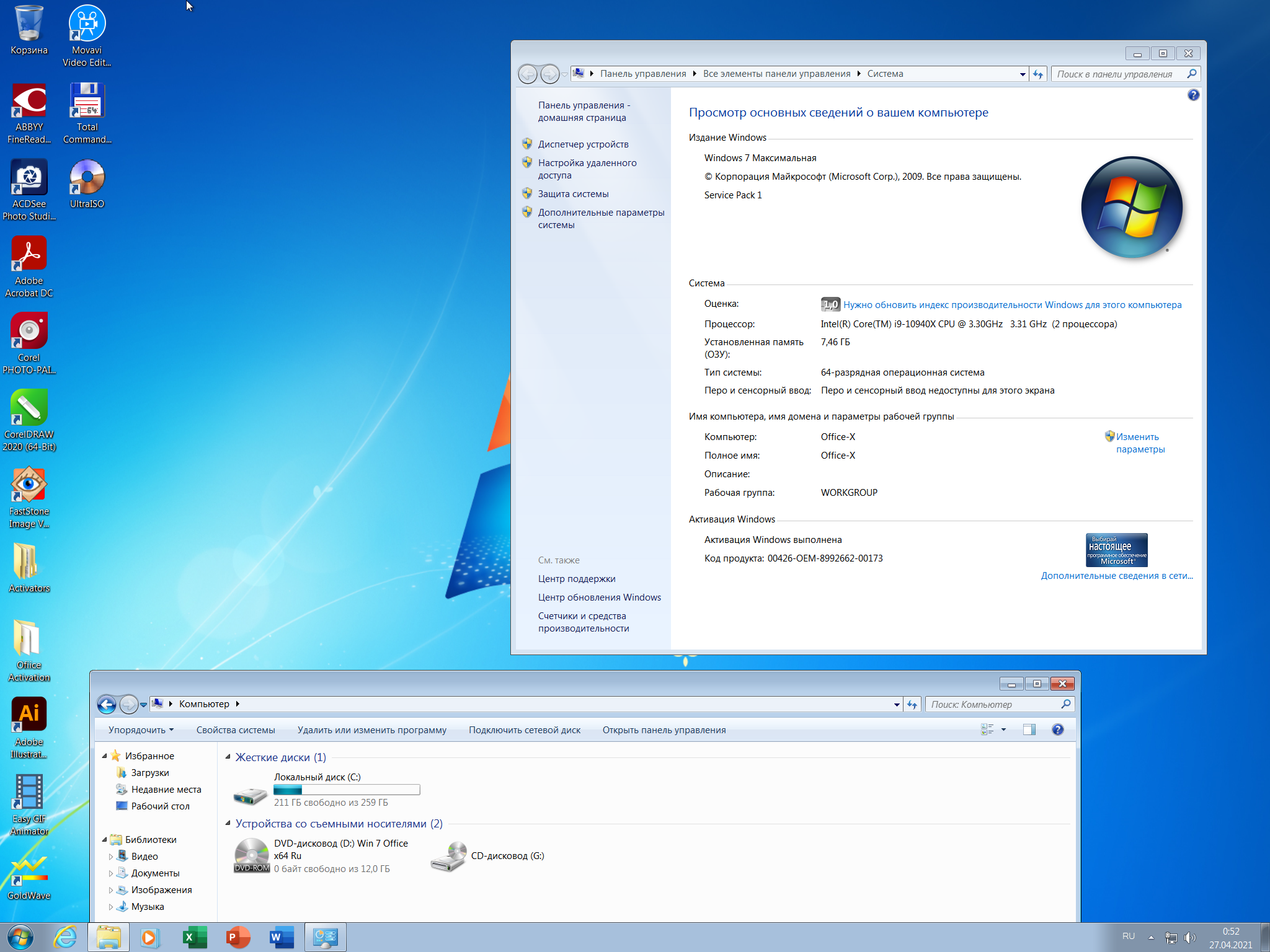Expand the Видео library node
Viewport: 1270px width, 952px height.
(111, 857)
